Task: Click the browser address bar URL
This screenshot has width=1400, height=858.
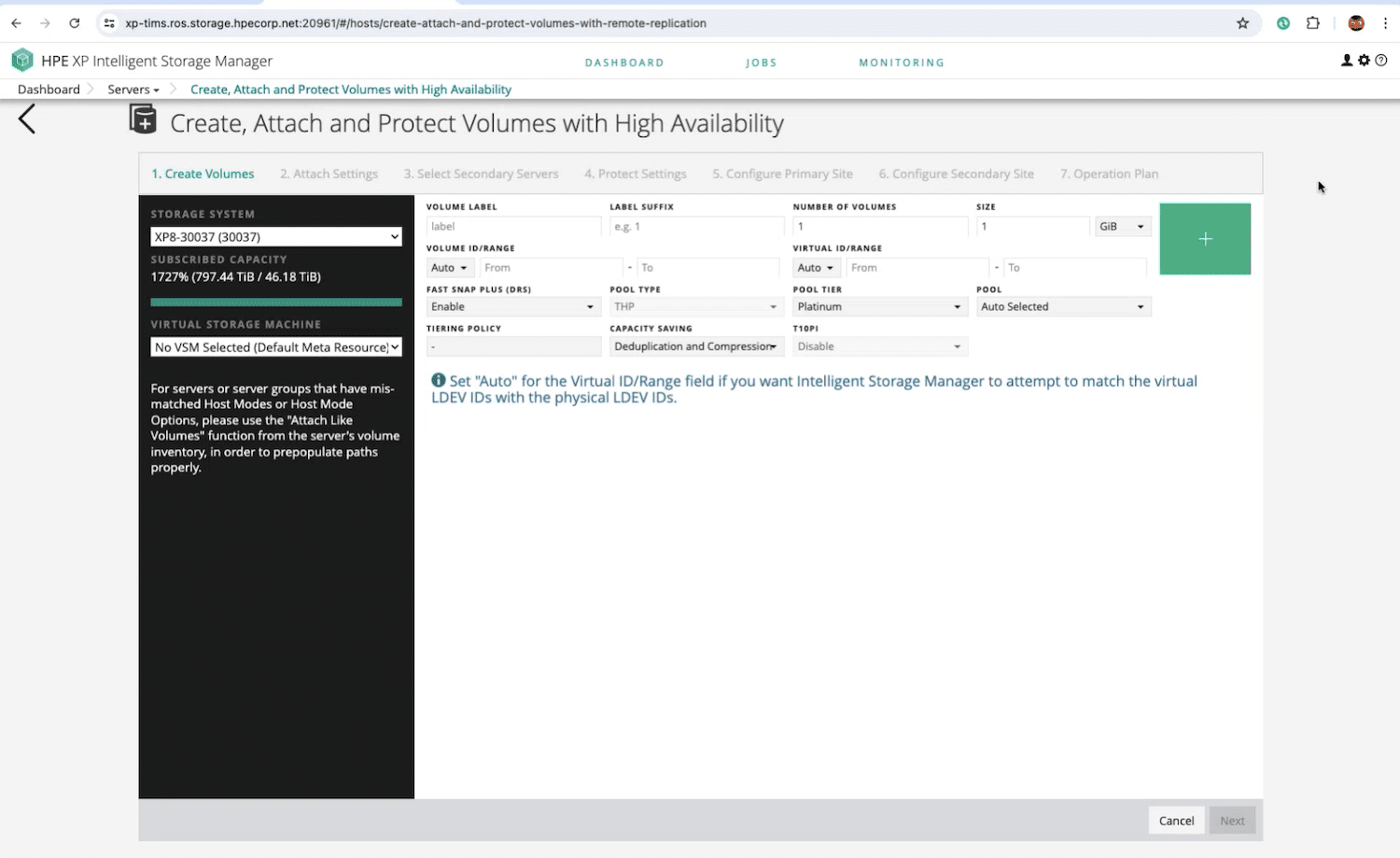Action: (x=416, y=23)
